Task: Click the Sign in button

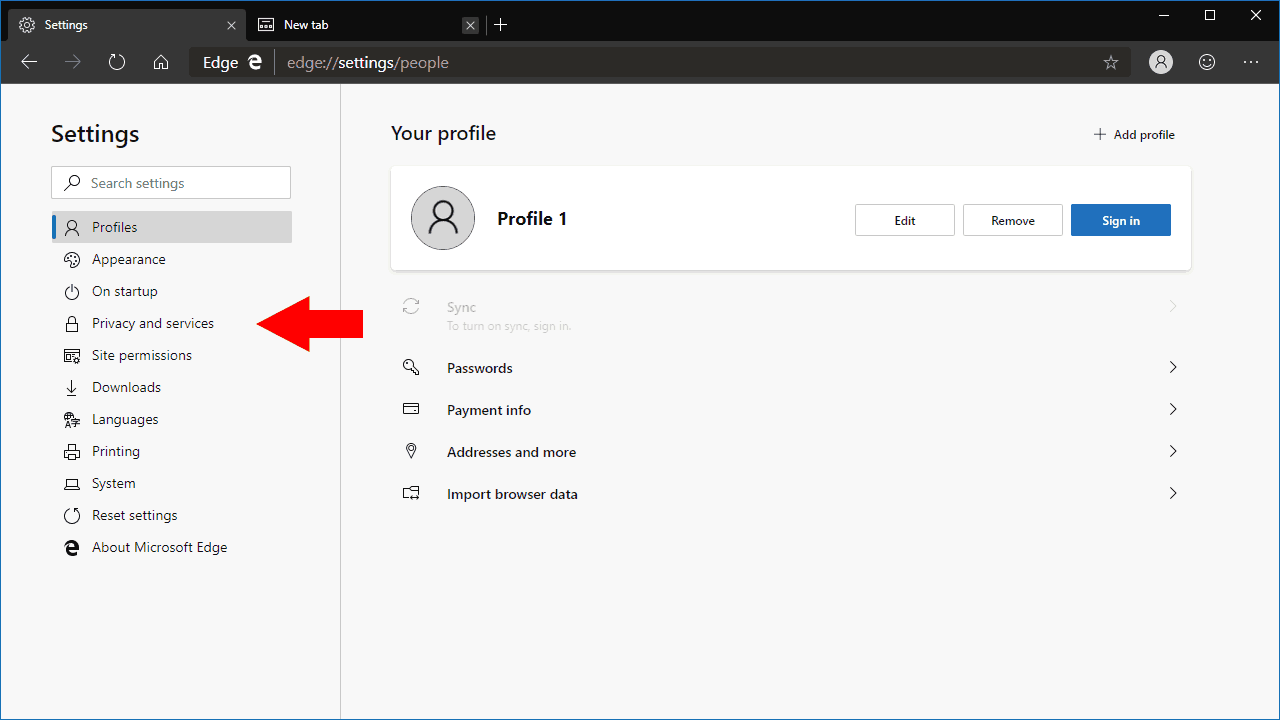Action: [x=1120, y=220]
